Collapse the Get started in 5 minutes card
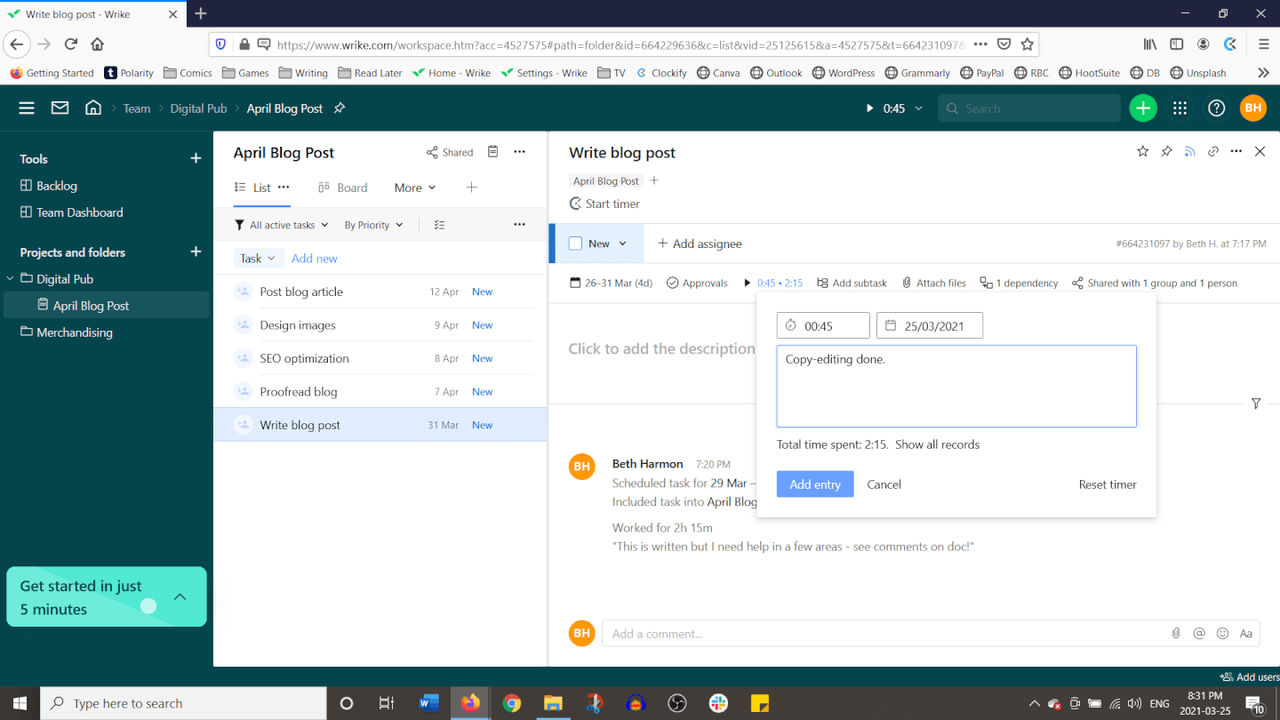The image size is (1280, 720). tap(179, 597)
